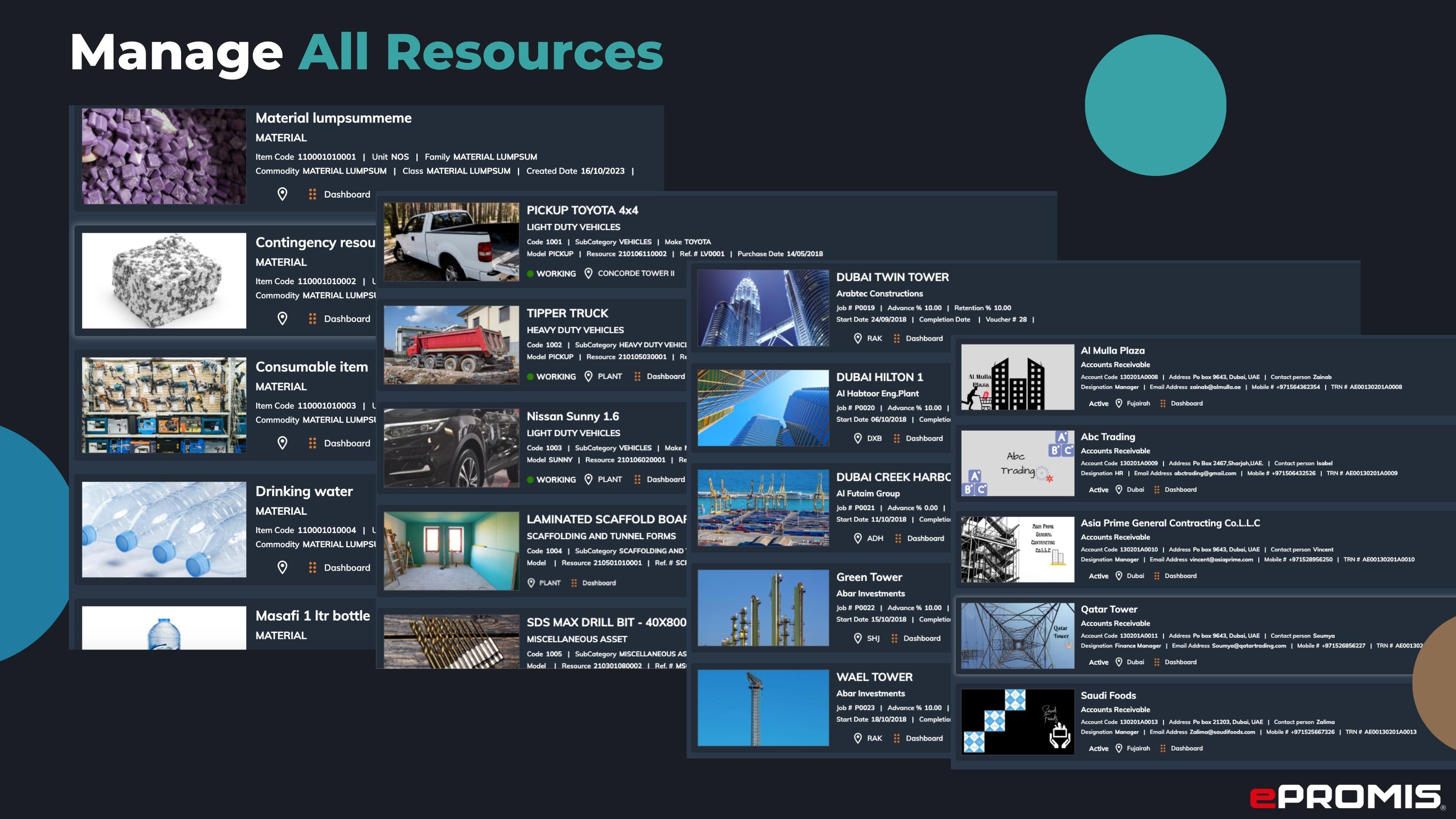This screenshot has width=1456, height=819.
Task: Click location pin beside CONCORDE TOWER II
Action: [x=588, y=273]
